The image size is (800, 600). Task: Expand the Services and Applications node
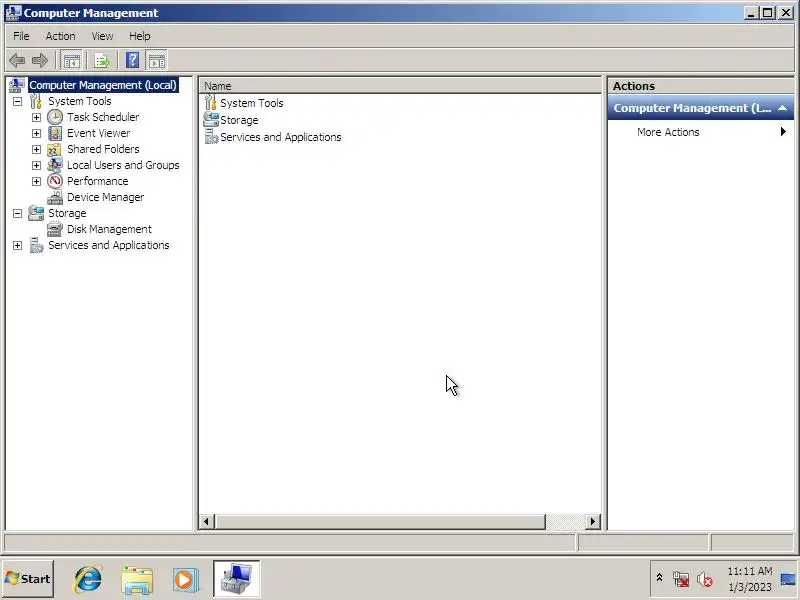[x=17, y=245]
